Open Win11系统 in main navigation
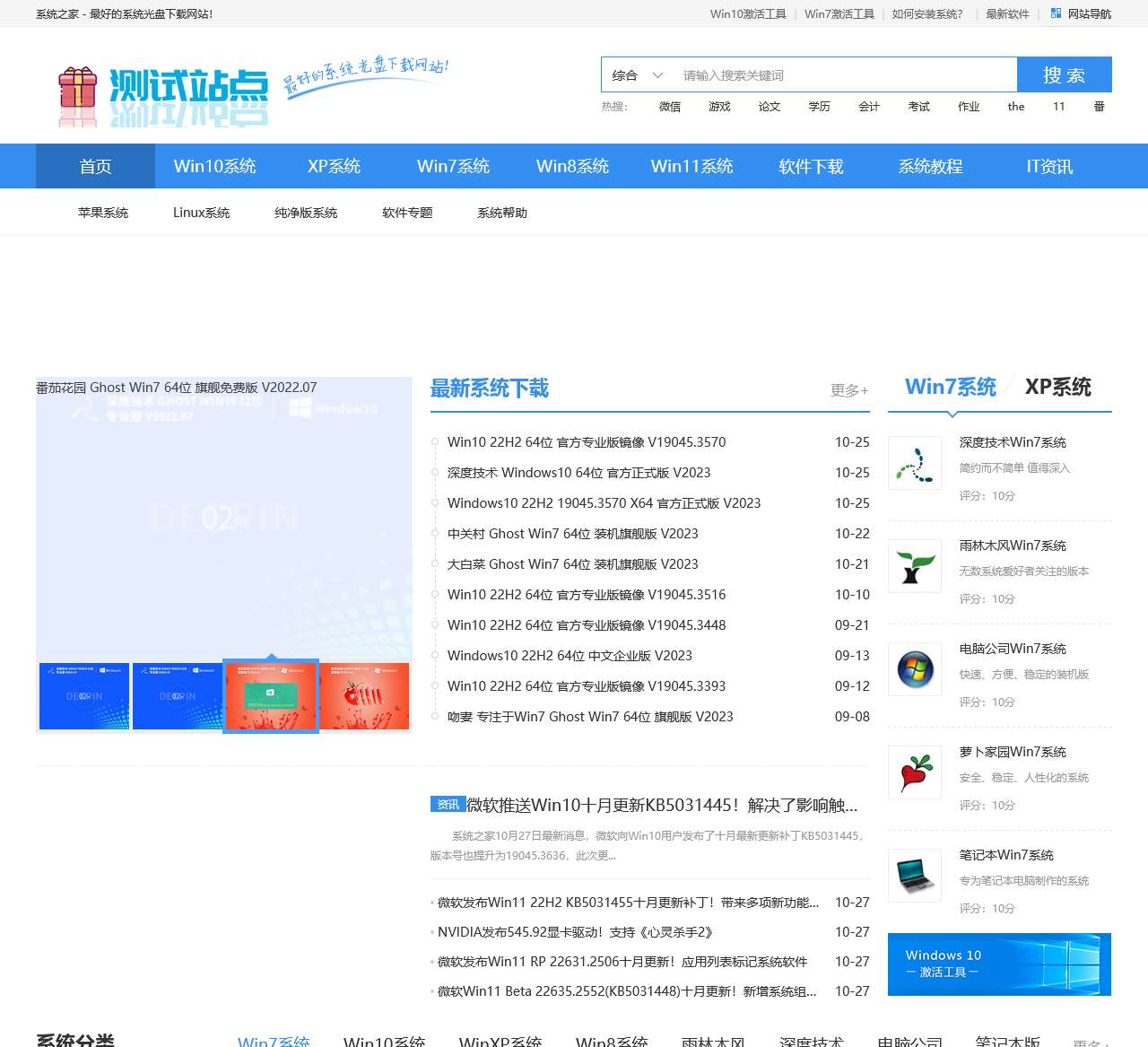 tap(691, 166)
